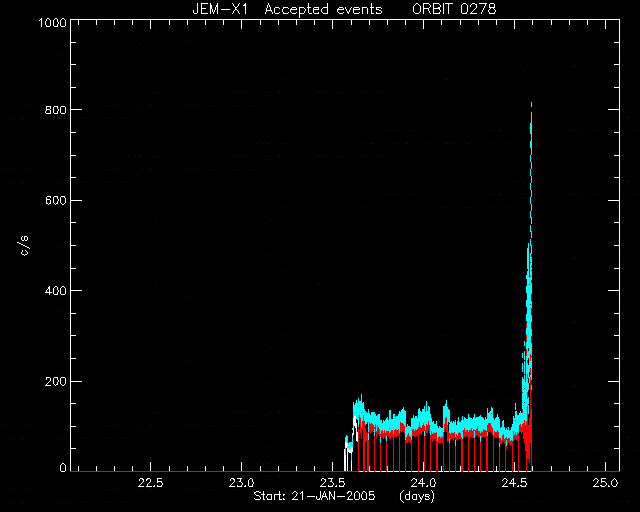Click the 0 y-axis origin label
Screen dimensions: 640x512
point(63,467)
